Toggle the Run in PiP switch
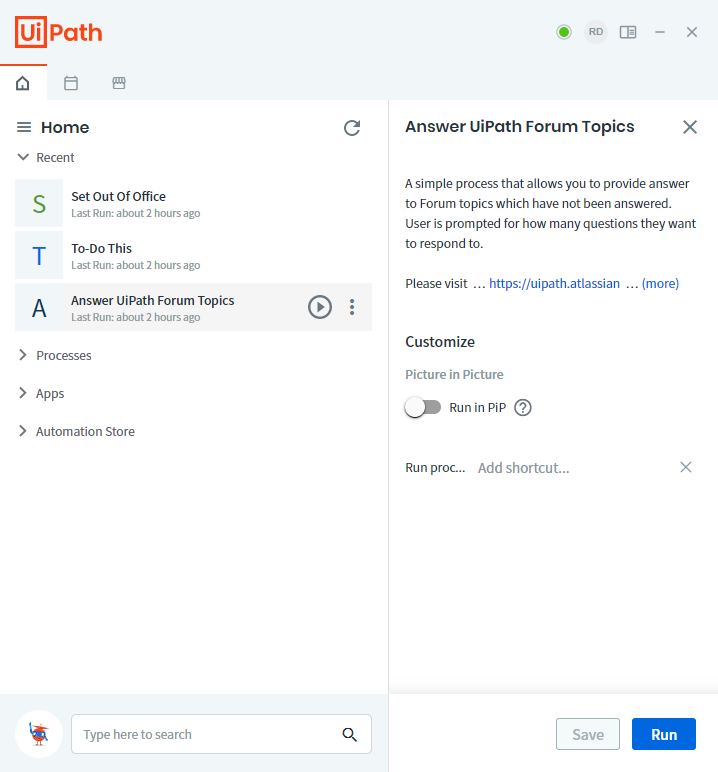The height and width of the screenshot is (772, 718). (423, 408)
